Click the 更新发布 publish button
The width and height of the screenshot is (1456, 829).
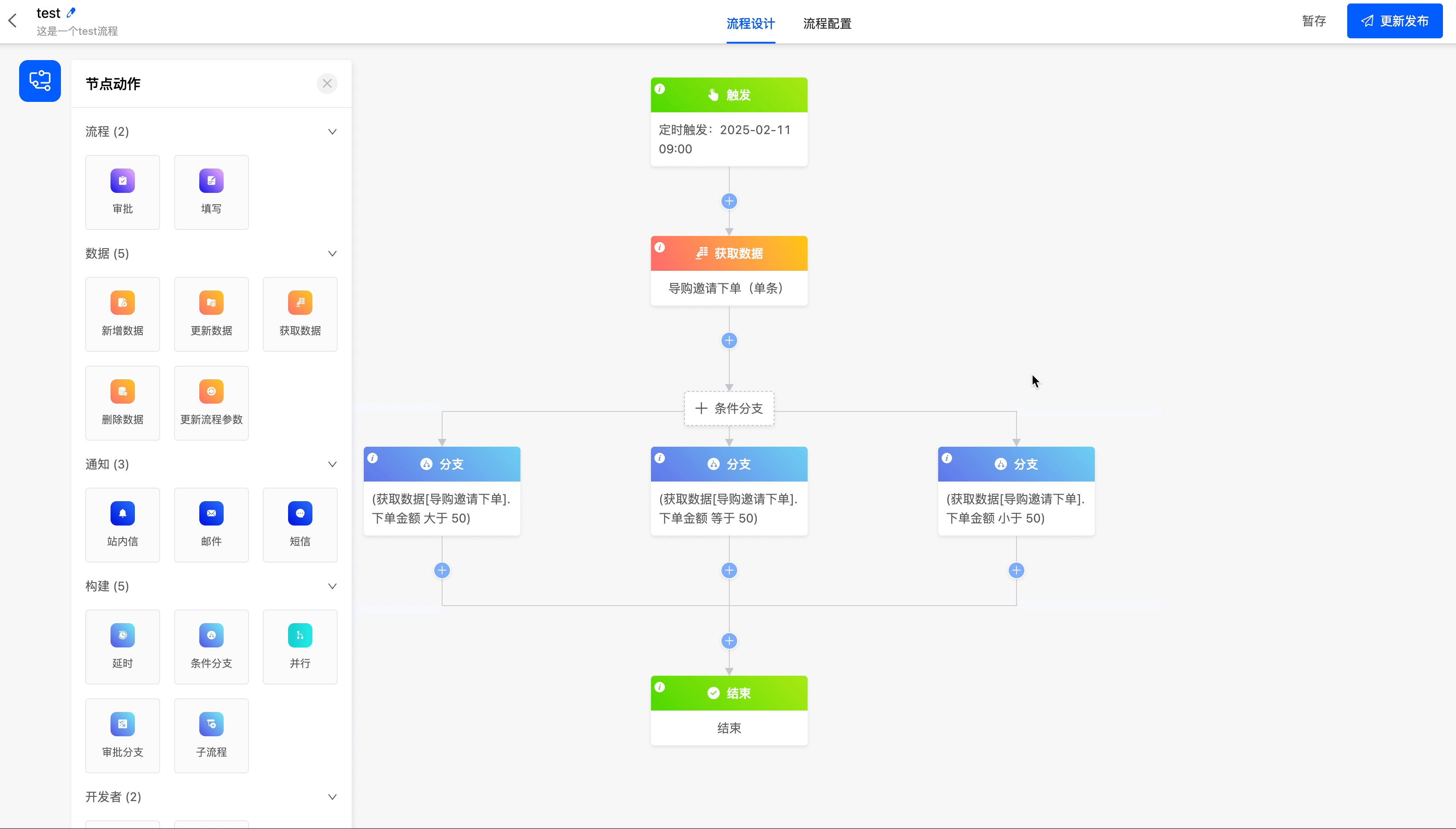[1394, 21]
